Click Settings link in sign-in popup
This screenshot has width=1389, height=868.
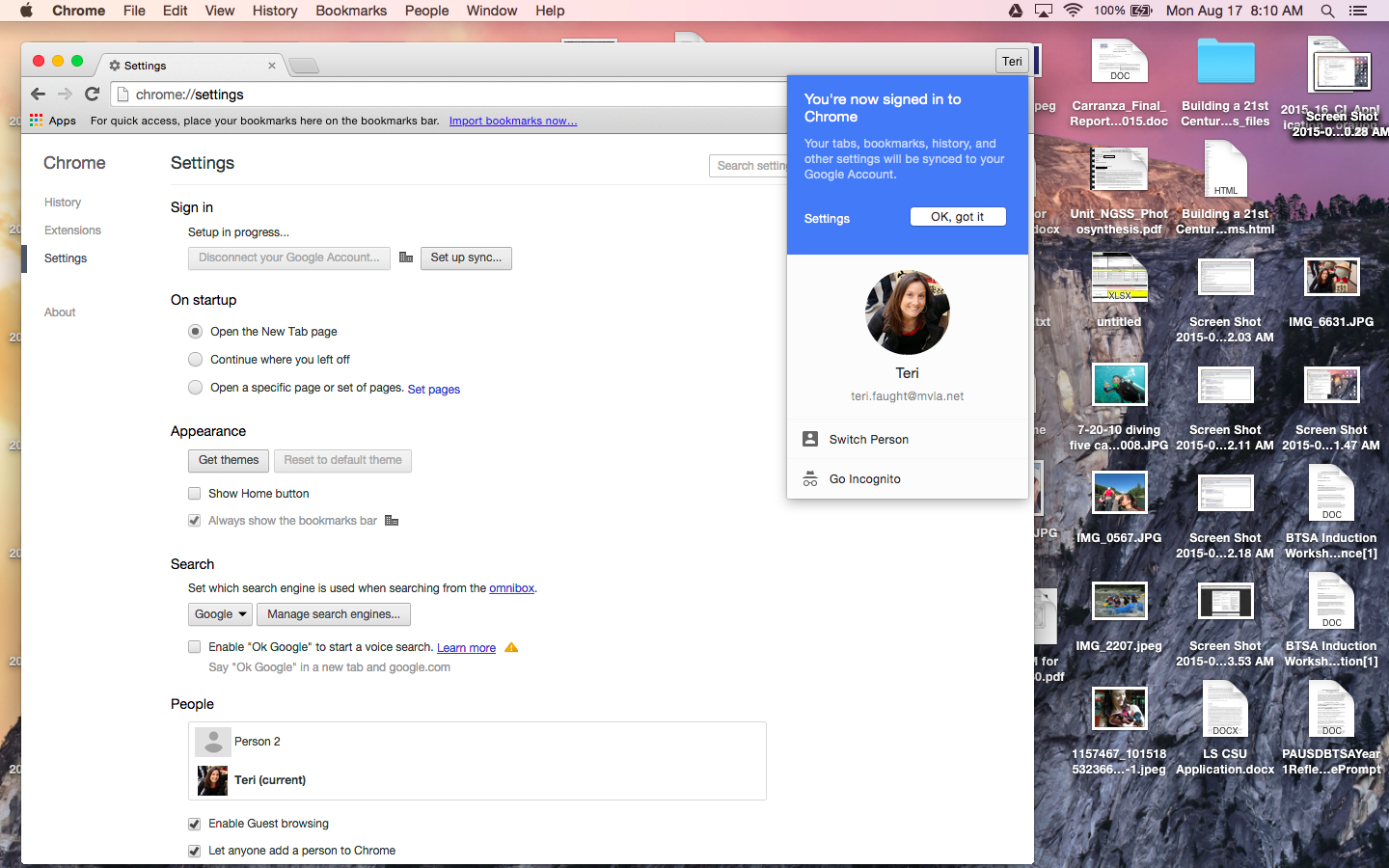[x=827, y=219]
